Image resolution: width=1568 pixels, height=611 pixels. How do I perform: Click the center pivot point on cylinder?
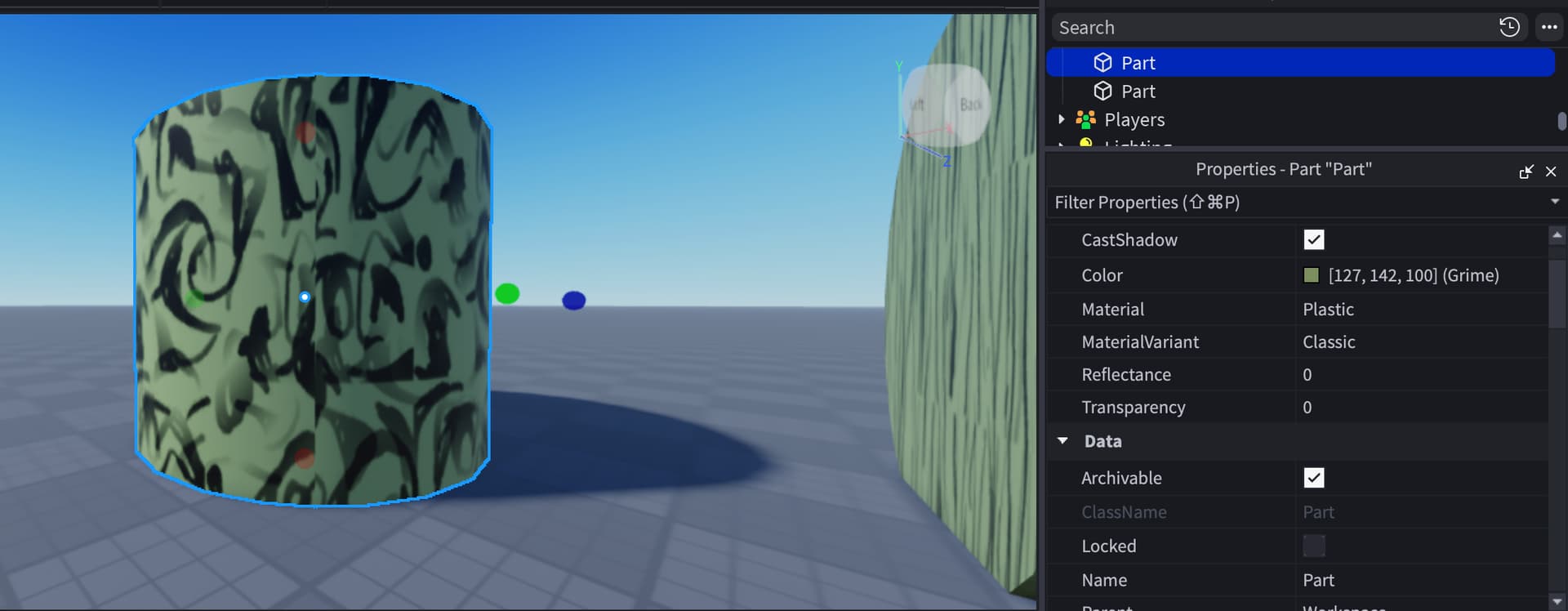[305, 297]
